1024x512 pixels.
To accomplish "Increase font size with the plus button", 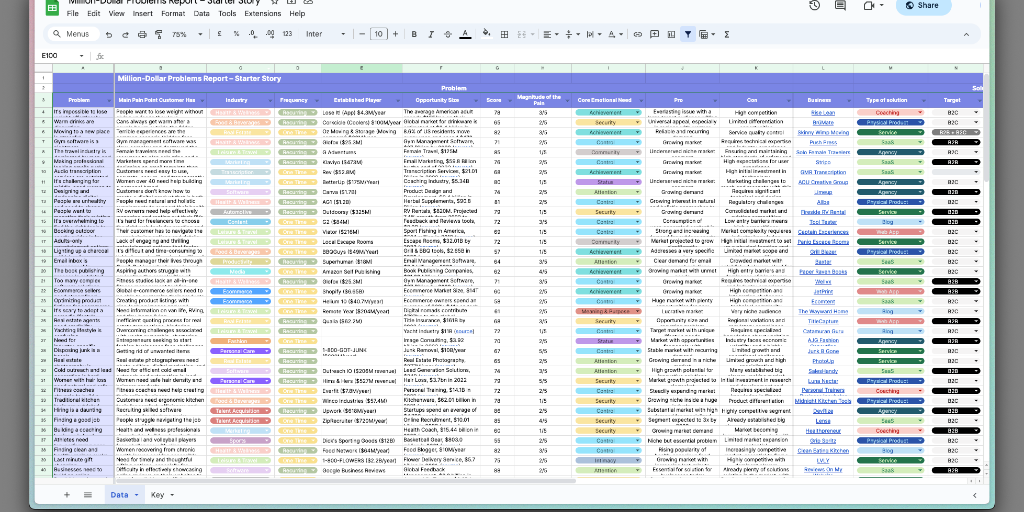I will click(x=395, y=34).
